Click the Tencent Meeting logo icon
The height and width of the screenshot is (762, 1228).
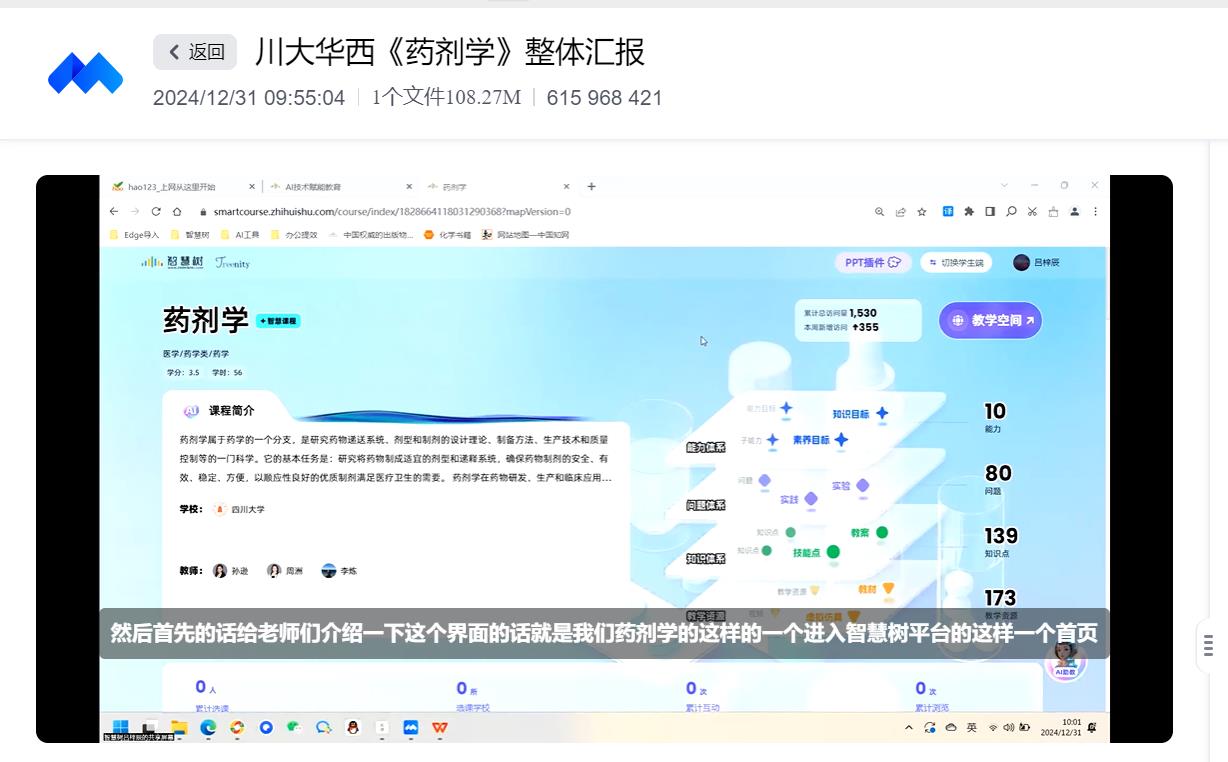pyautogui.click(x=85, y=74)
